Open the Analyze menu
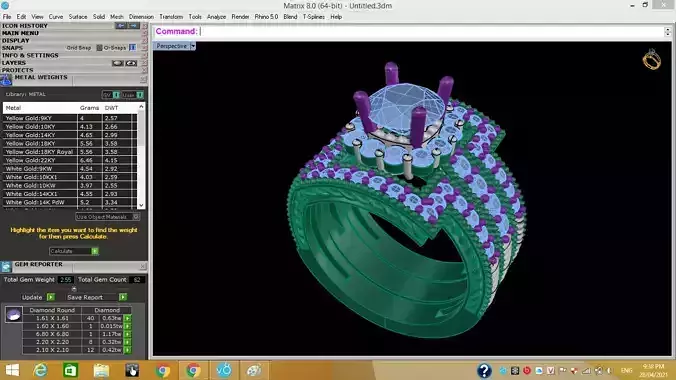Image resolution: width=676 pixels, height=380 pixels. (x=216, y=17)
